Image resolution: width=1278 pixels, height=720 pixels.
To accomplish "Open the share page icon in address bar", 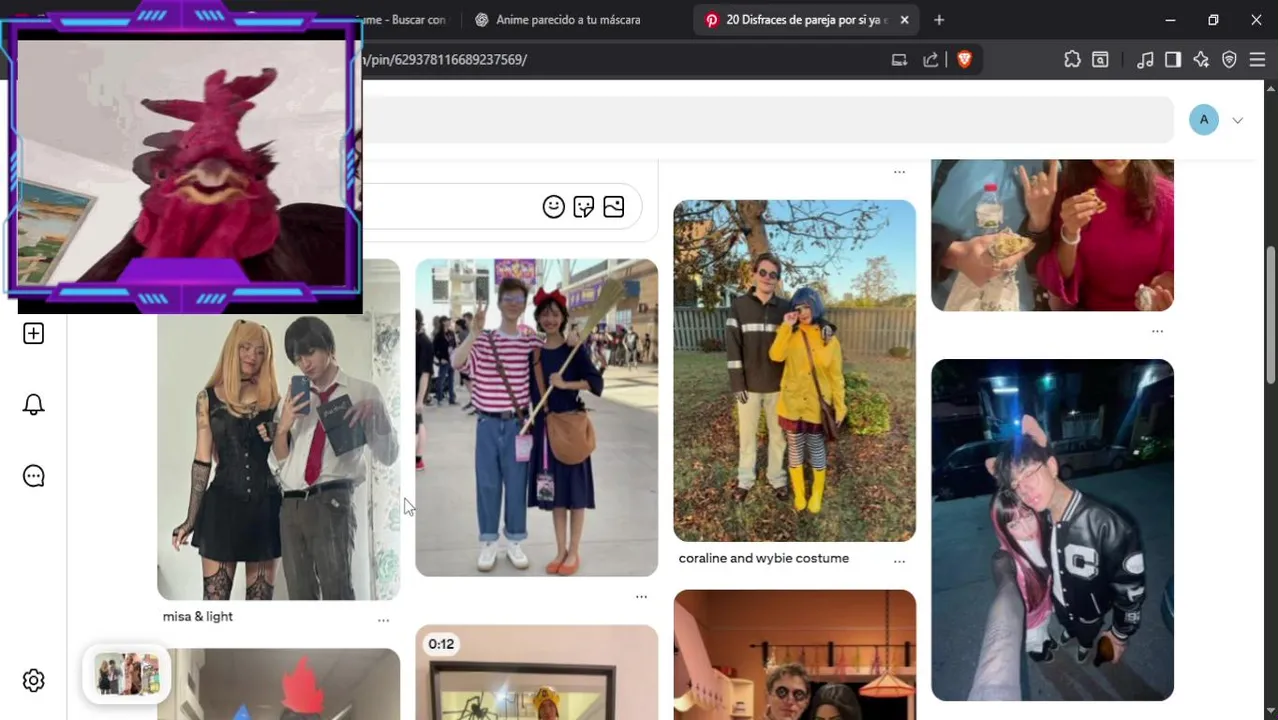I will tap(931, 60).
